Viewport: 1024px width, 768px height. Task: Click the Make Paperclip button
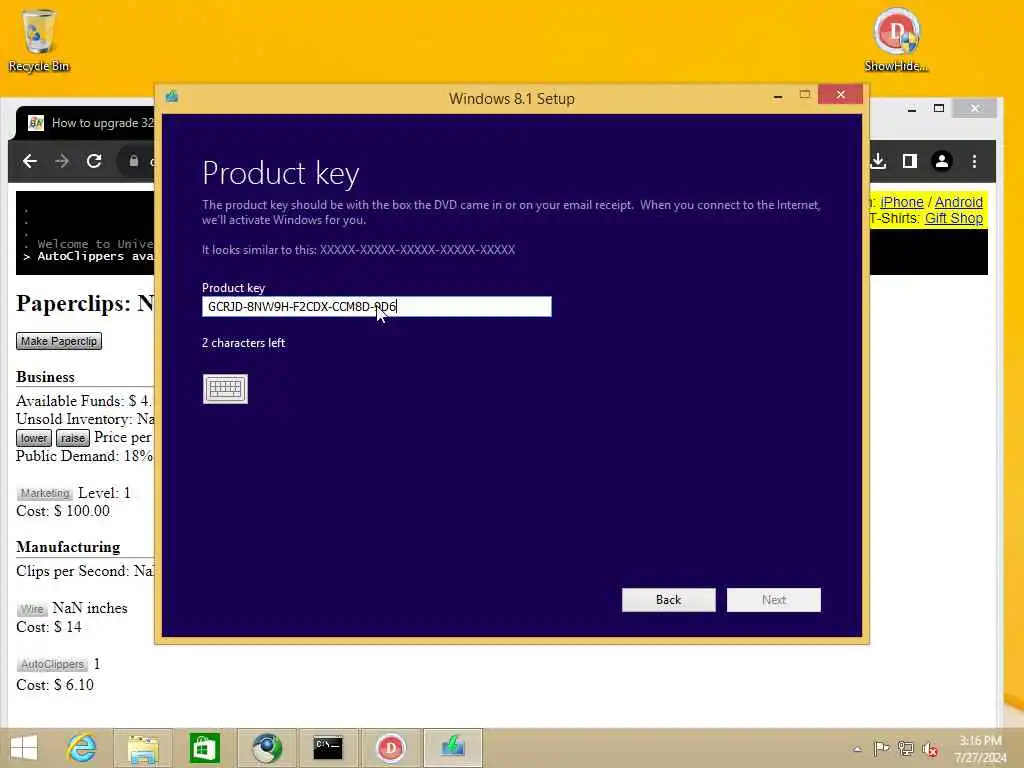[x=59, y=341]
